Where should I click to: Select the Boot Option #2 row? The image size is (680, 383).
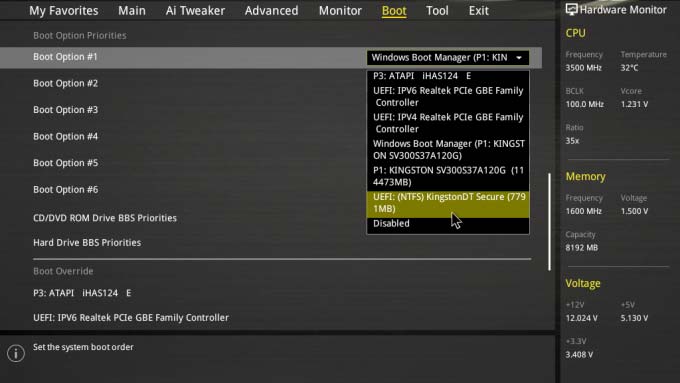65,83
